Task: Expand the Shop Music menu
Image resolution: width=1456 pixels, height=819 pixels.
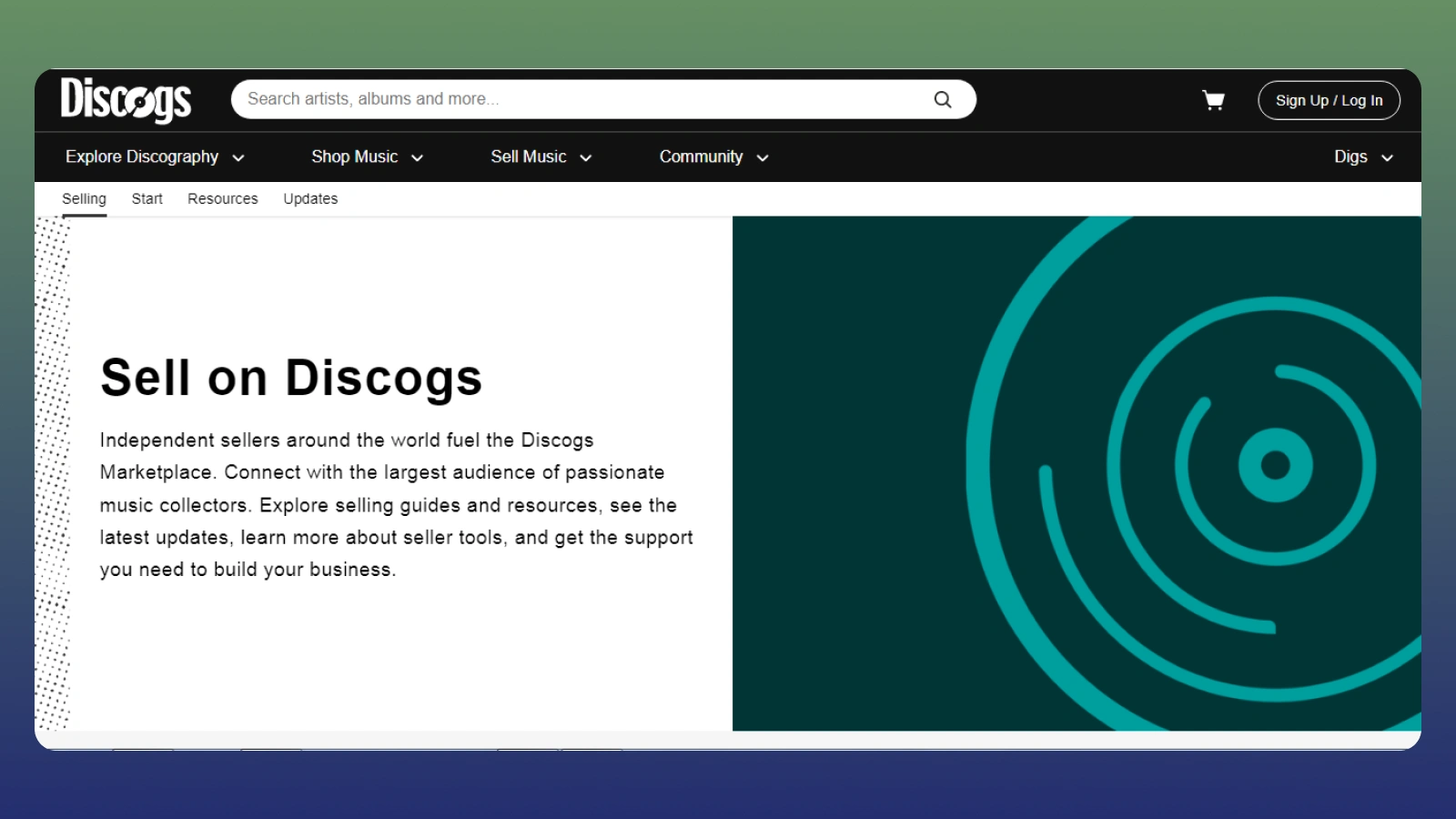Action: pos(368,157)
